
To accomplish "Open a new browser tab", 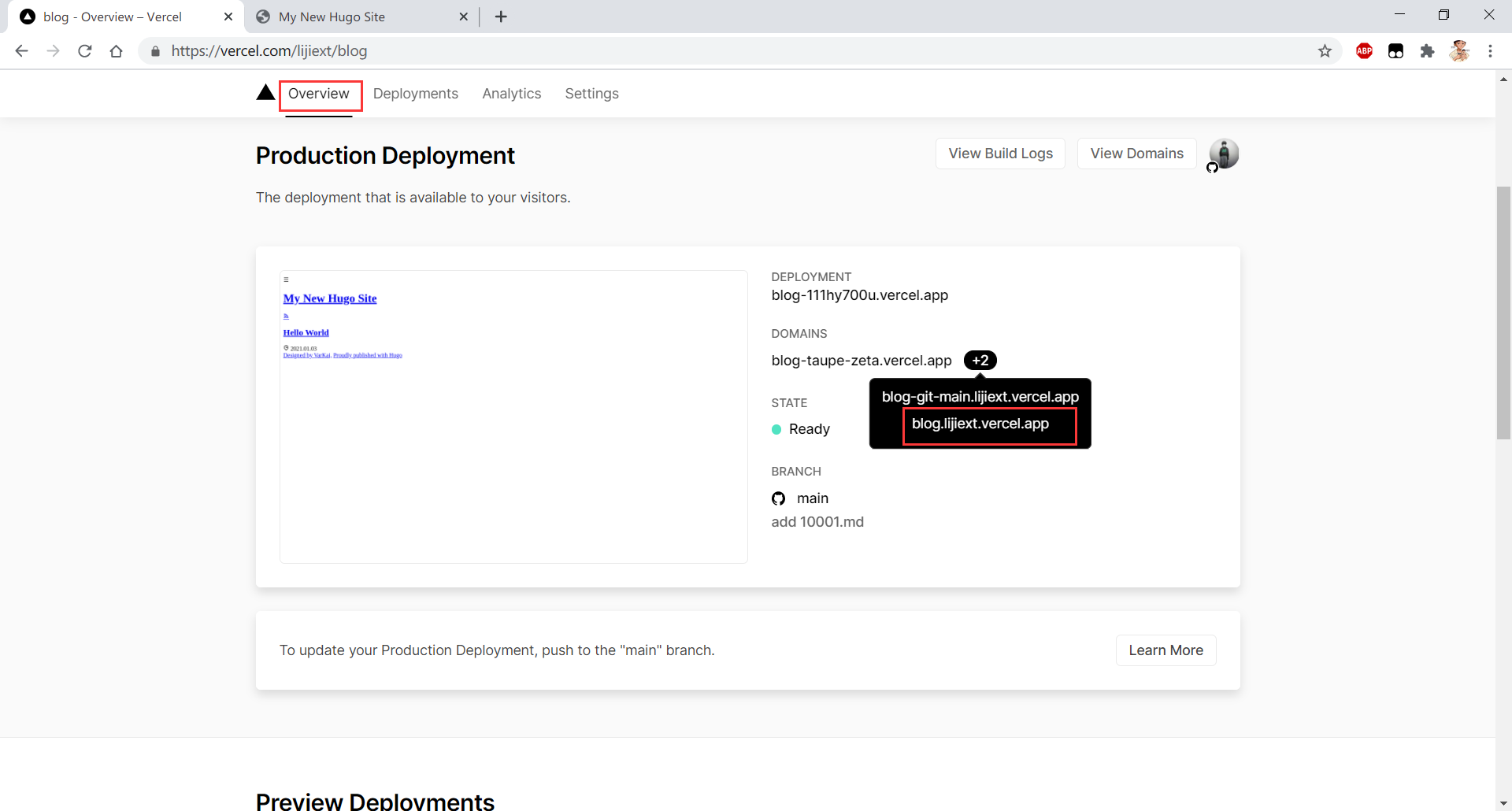I will coord(501,17).
